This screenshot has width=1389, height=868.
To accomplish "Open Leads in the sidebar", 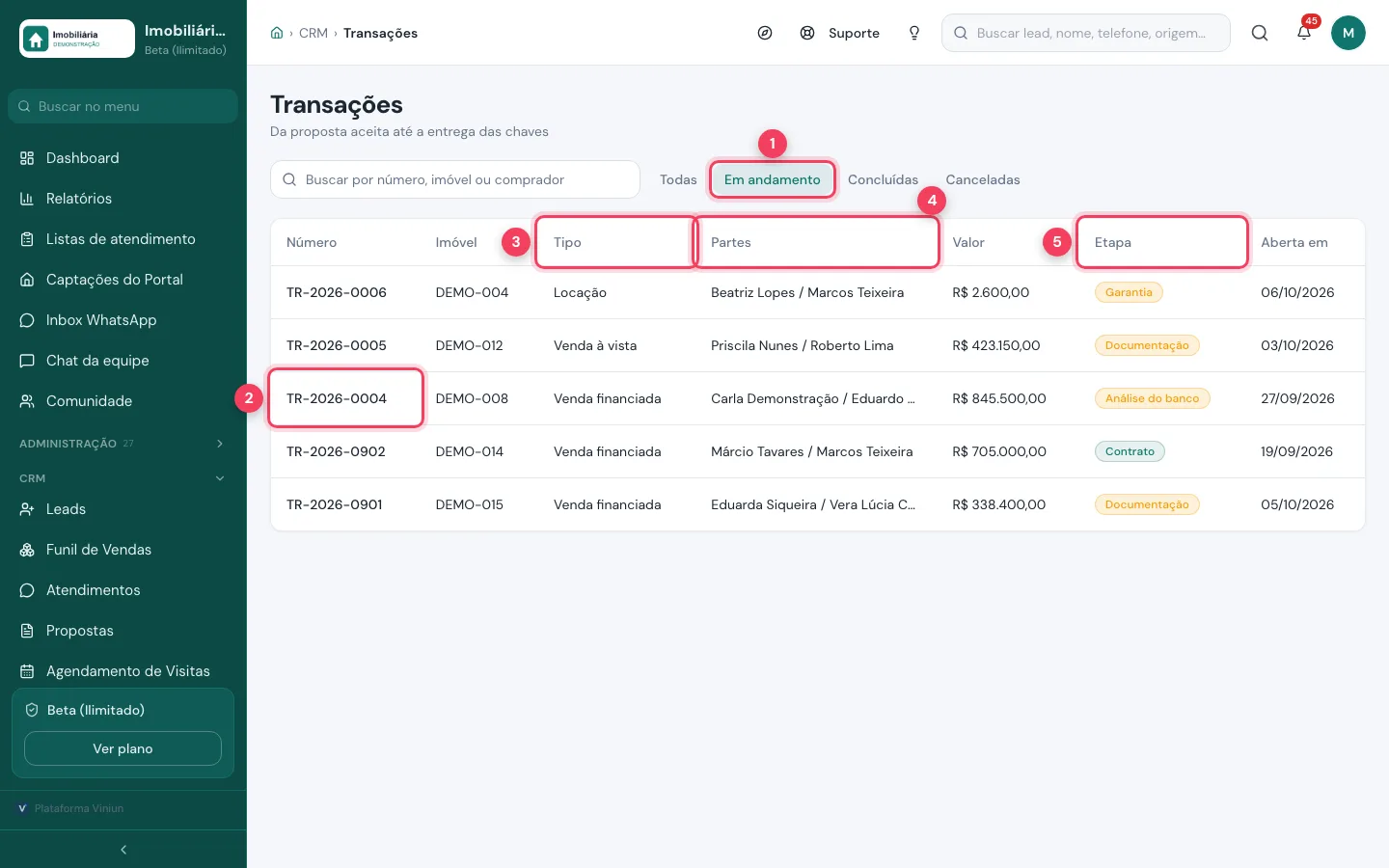I will tap(123, 509).
